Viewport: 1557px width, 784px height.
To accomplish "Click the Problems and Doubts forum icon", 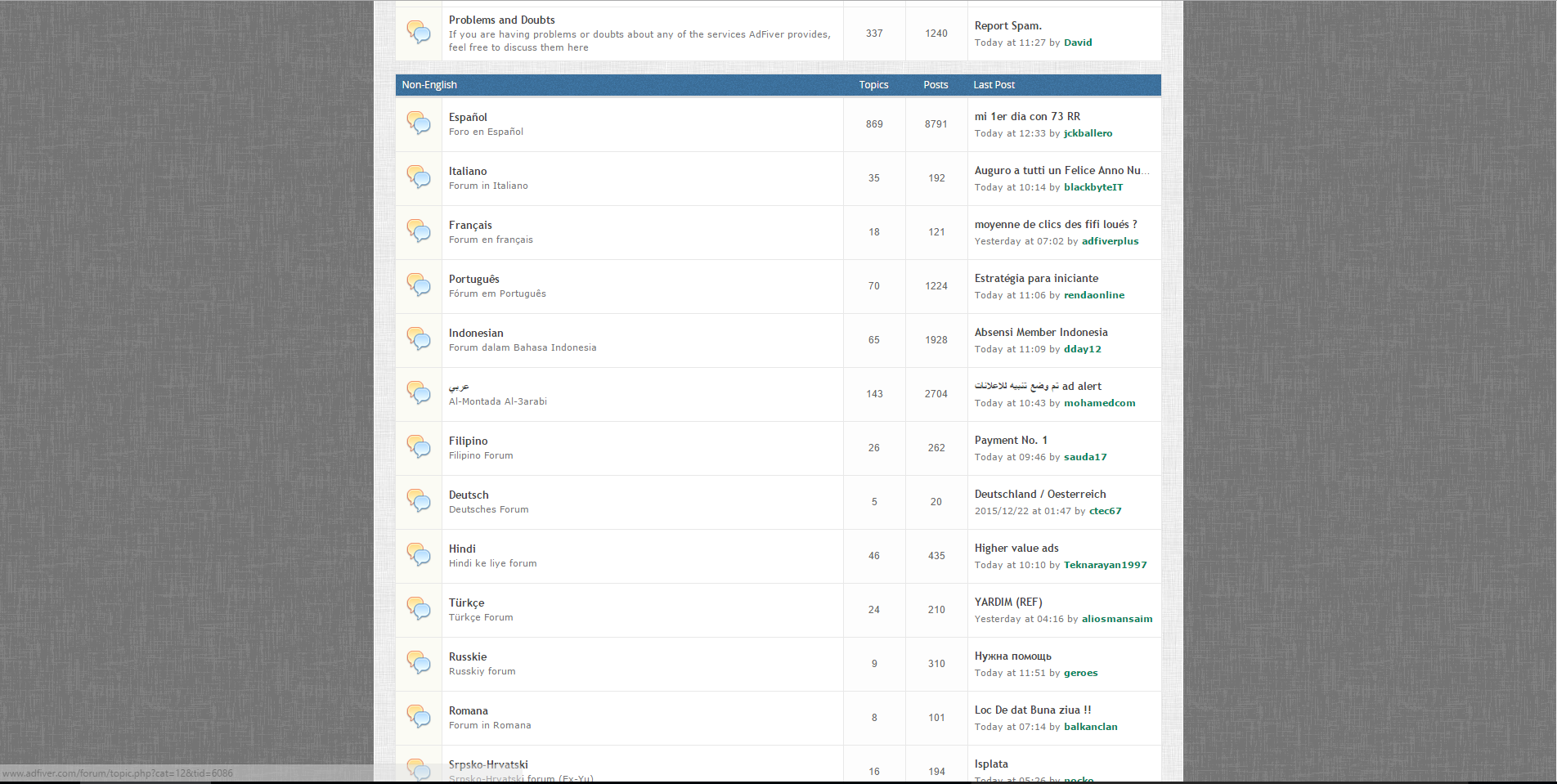I will (x=419, y=33).
